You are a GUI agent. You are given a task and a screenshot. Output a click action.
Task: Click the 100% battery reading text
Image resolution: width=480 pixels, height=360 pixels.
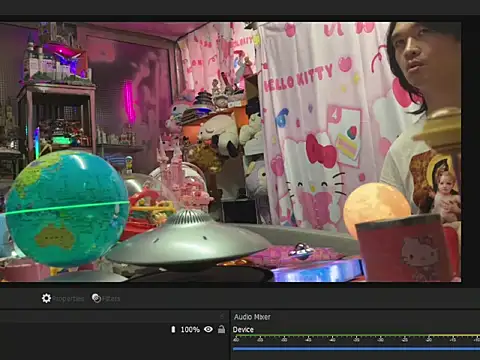(190, 330)
